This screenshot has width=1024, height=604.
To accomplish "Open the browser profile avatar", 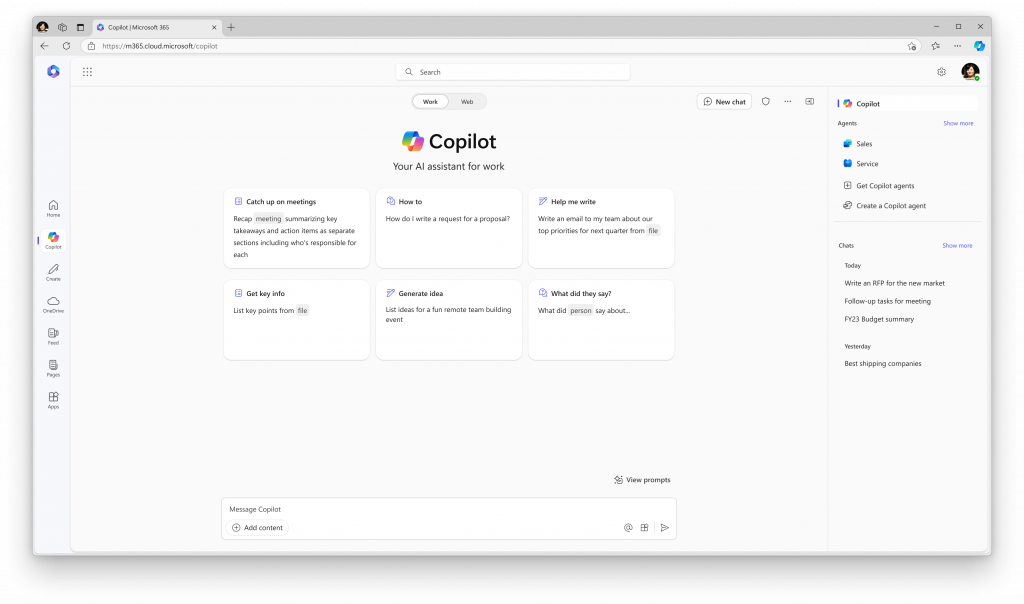I will point(42,27).
